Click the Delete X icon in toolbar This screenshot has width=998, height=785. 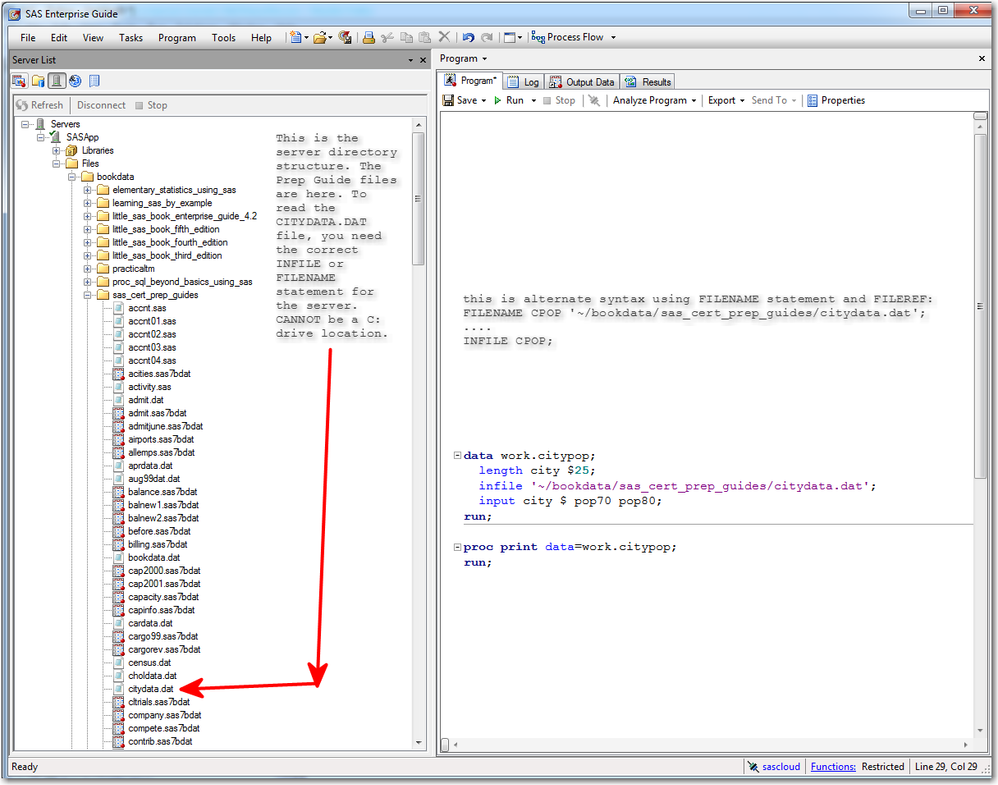coord(444,38)
